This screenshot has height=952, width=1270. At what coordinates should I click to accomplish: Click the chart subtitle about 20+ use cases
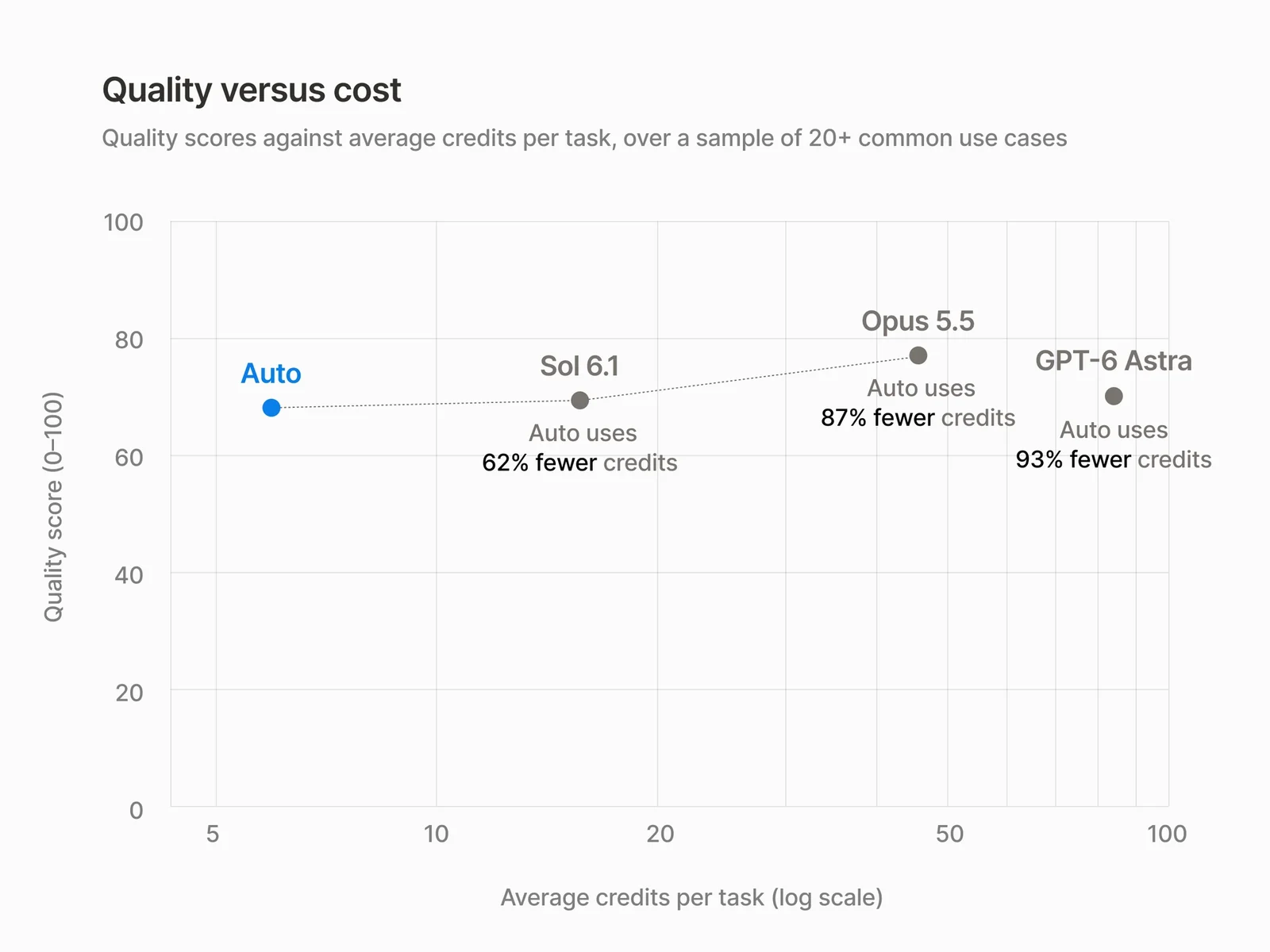point(584,138)
